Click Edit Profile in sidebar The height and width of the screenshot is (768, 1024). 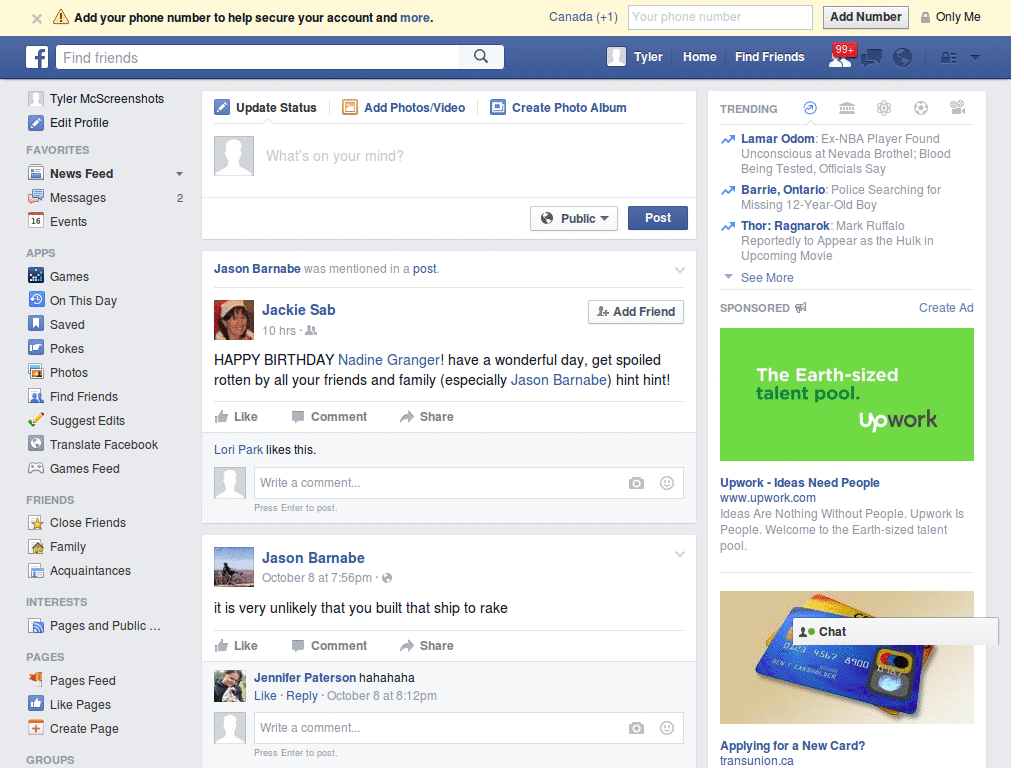click(x=69, y=123)
